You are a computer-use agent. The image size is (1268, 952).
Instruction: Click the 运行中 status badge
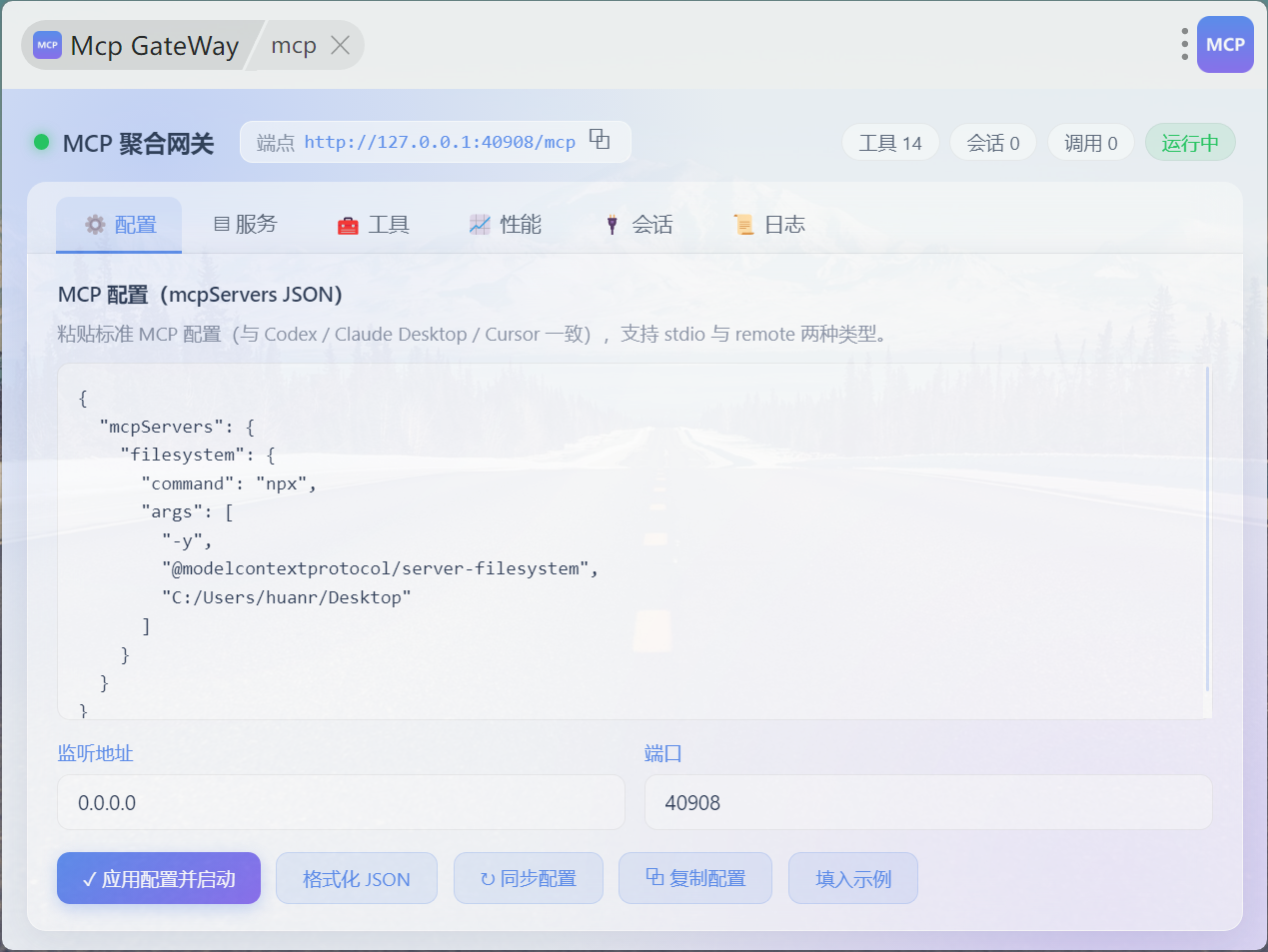pyautogui.click(x=1190, y=142)
